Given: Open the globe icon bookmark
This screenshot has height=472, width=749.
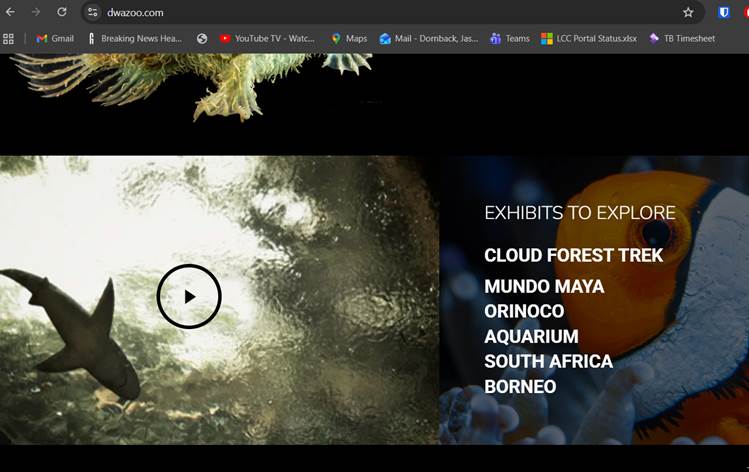Looking at the screenshot, I should [x=202, y=39].
